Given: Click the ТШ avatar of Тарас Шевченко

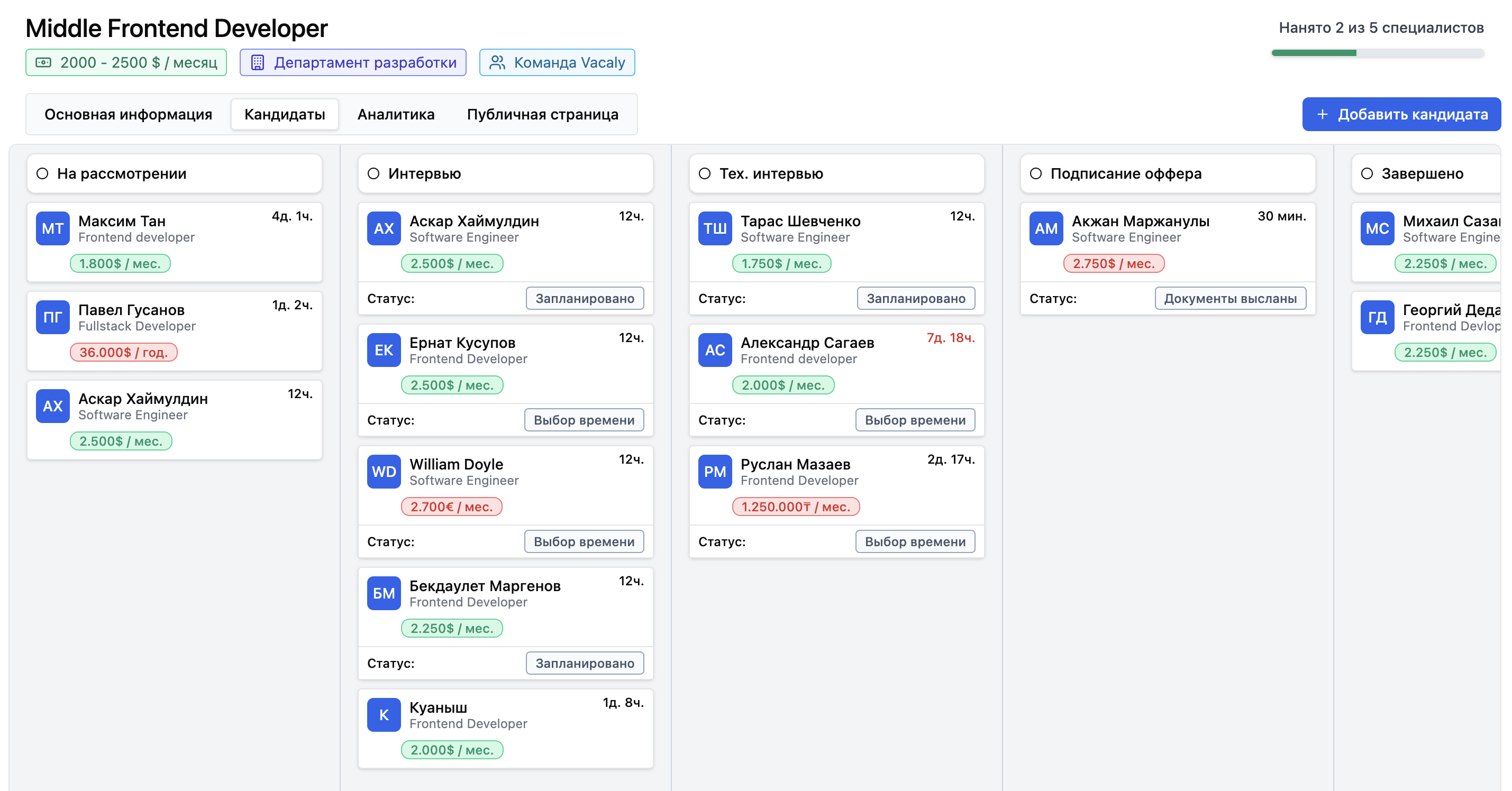Looking at the screenshot, I should pos(714,228).
